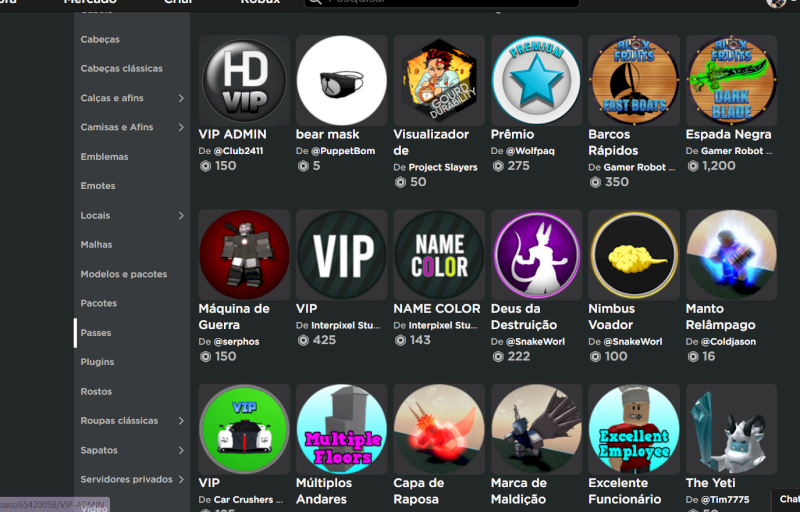Select the Cabeças category
Screen dimensions: 800x512
(x=100, y=39)
